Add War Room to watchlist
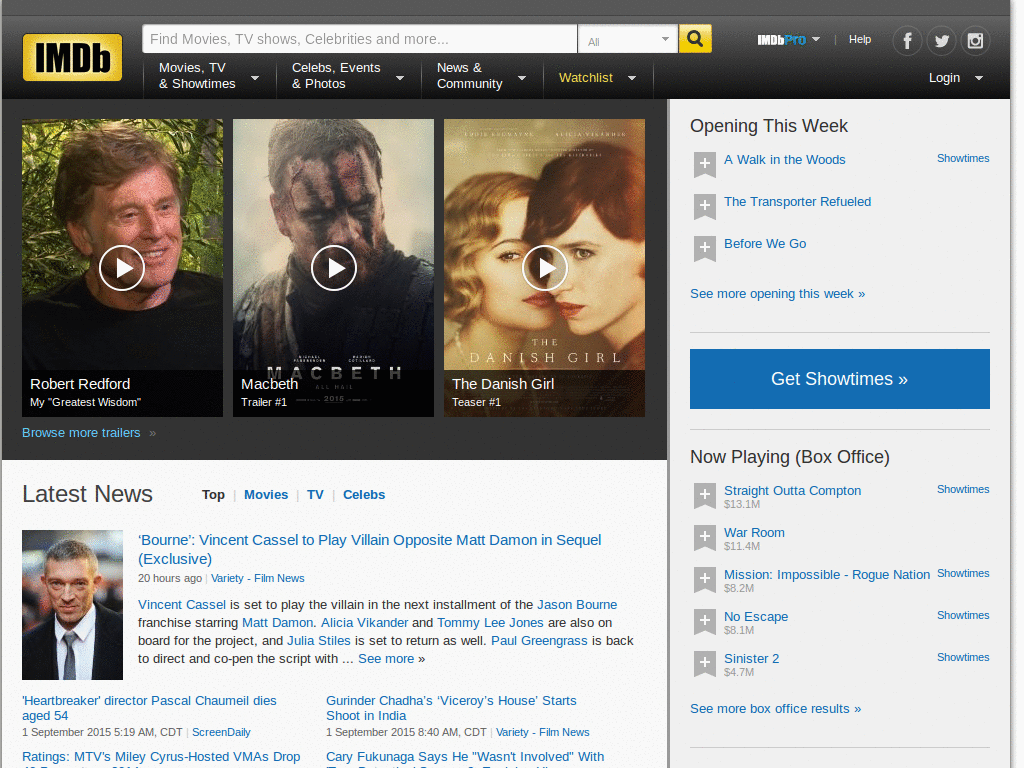This screenshot has height=768, width=1024. point(705,537)
